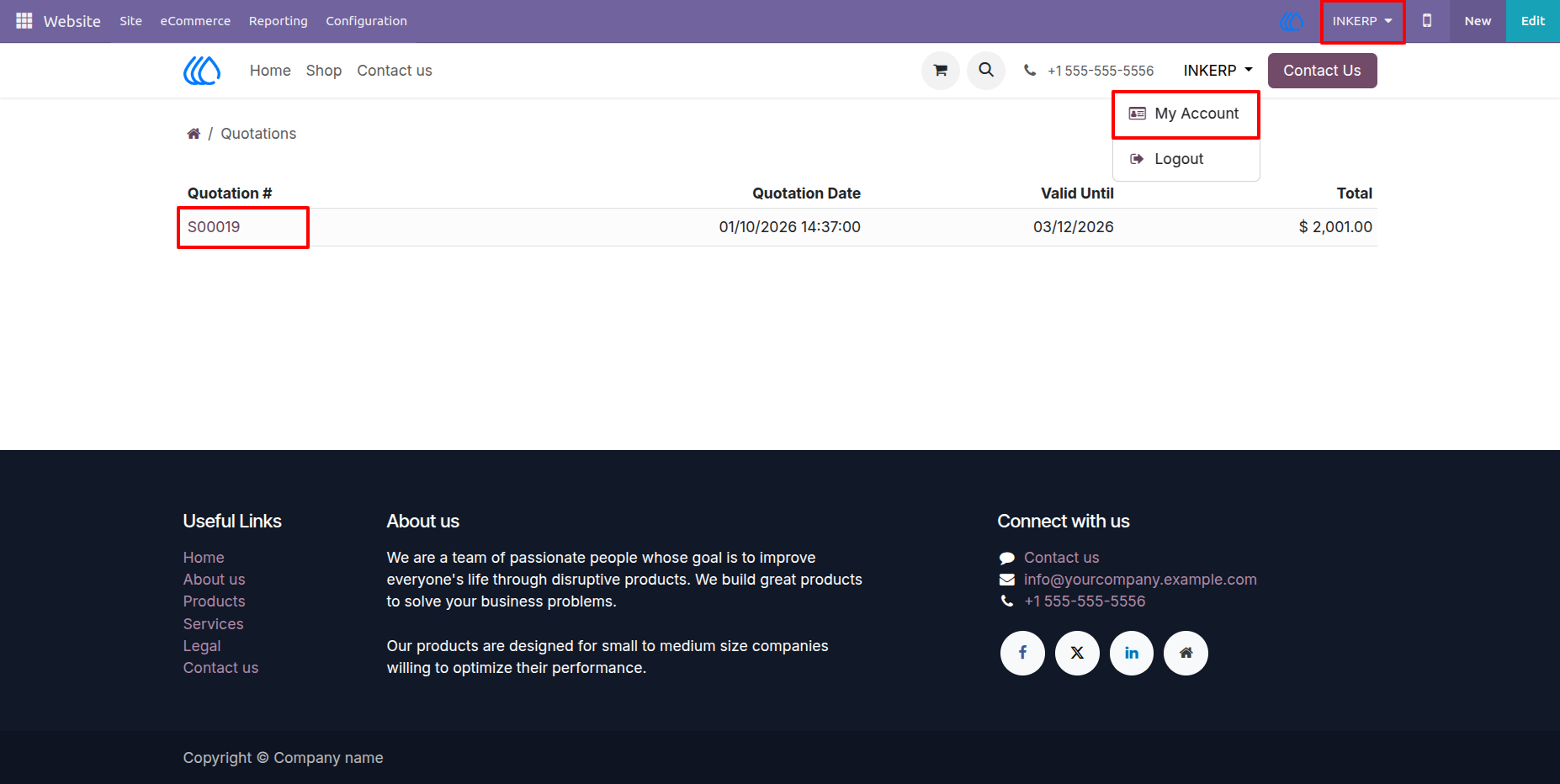
Task: Open the apps grid menu icon
Action: [24, 21]
